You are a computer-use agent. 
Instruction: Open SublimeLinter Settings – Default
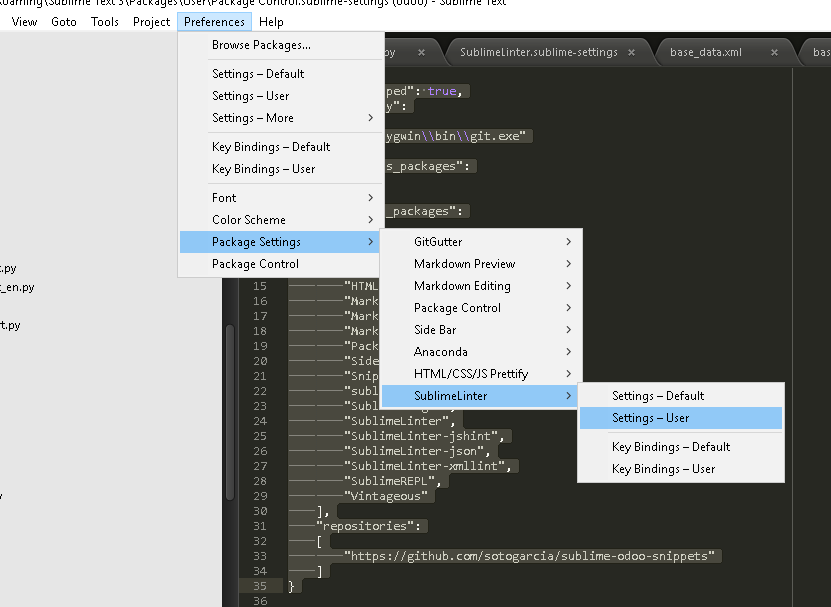680,396
